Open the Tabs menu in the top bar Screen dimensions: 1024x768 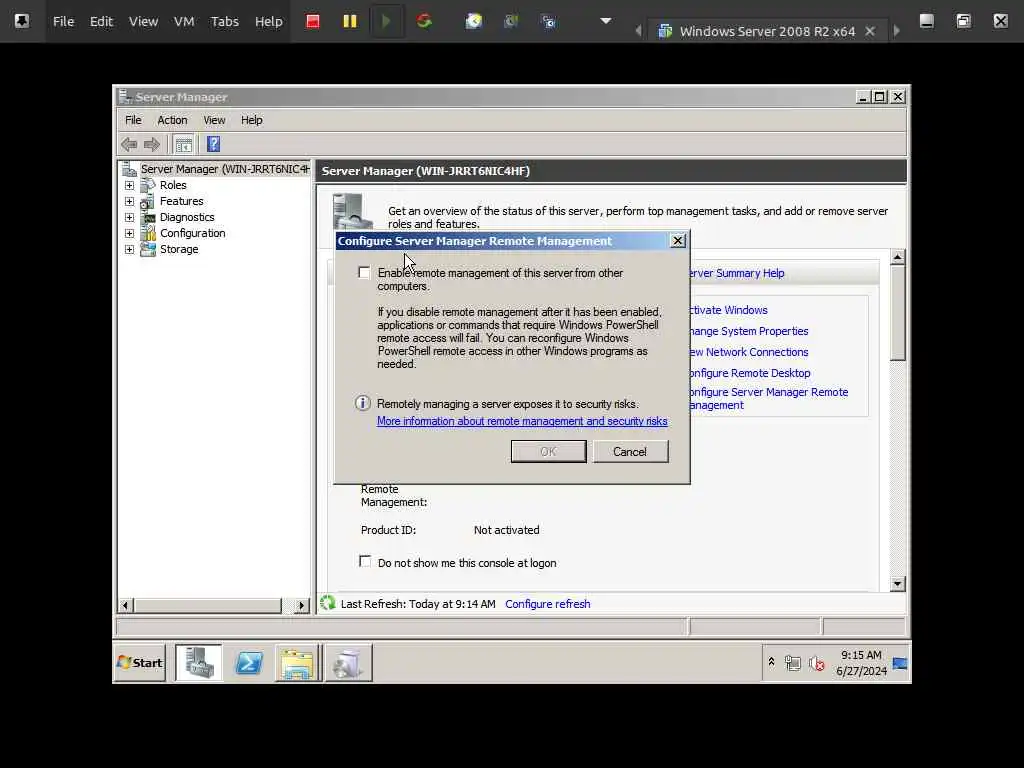coord(225,22)
